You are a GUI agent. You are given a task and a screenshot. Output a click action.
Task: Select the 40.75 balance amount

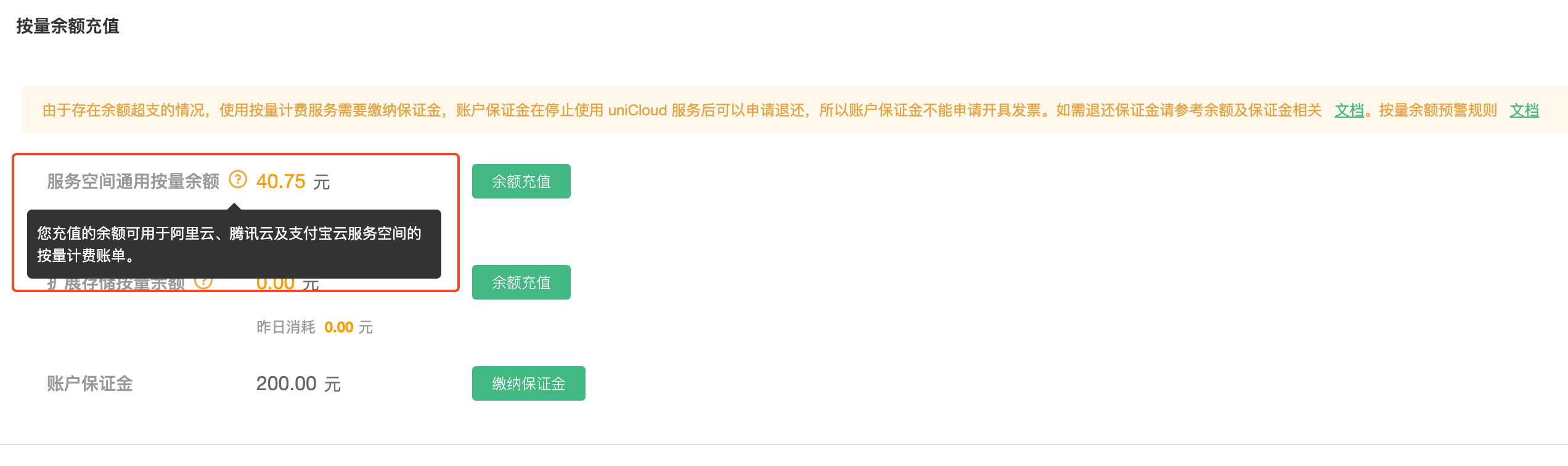pos(281,181)
